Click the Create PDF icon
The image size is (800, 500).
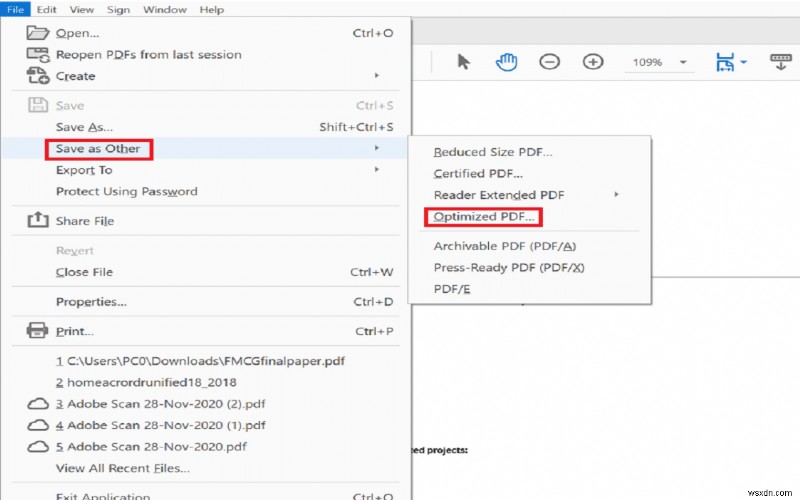pyautogui.click(x=38, y=76)
